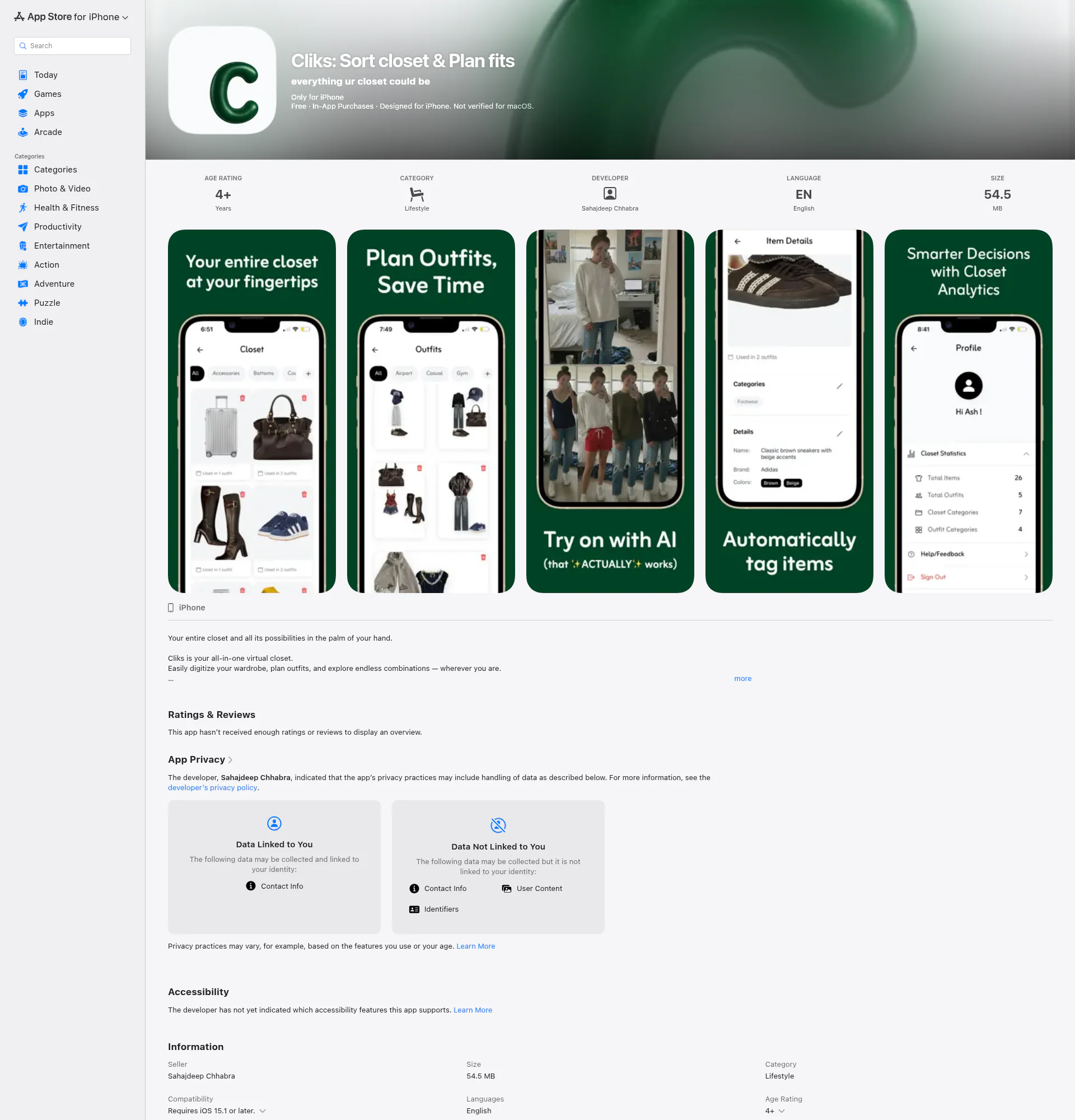
Task: Open 'Smarter Decisions' analytics screenshot
Action: coord(968,411)
